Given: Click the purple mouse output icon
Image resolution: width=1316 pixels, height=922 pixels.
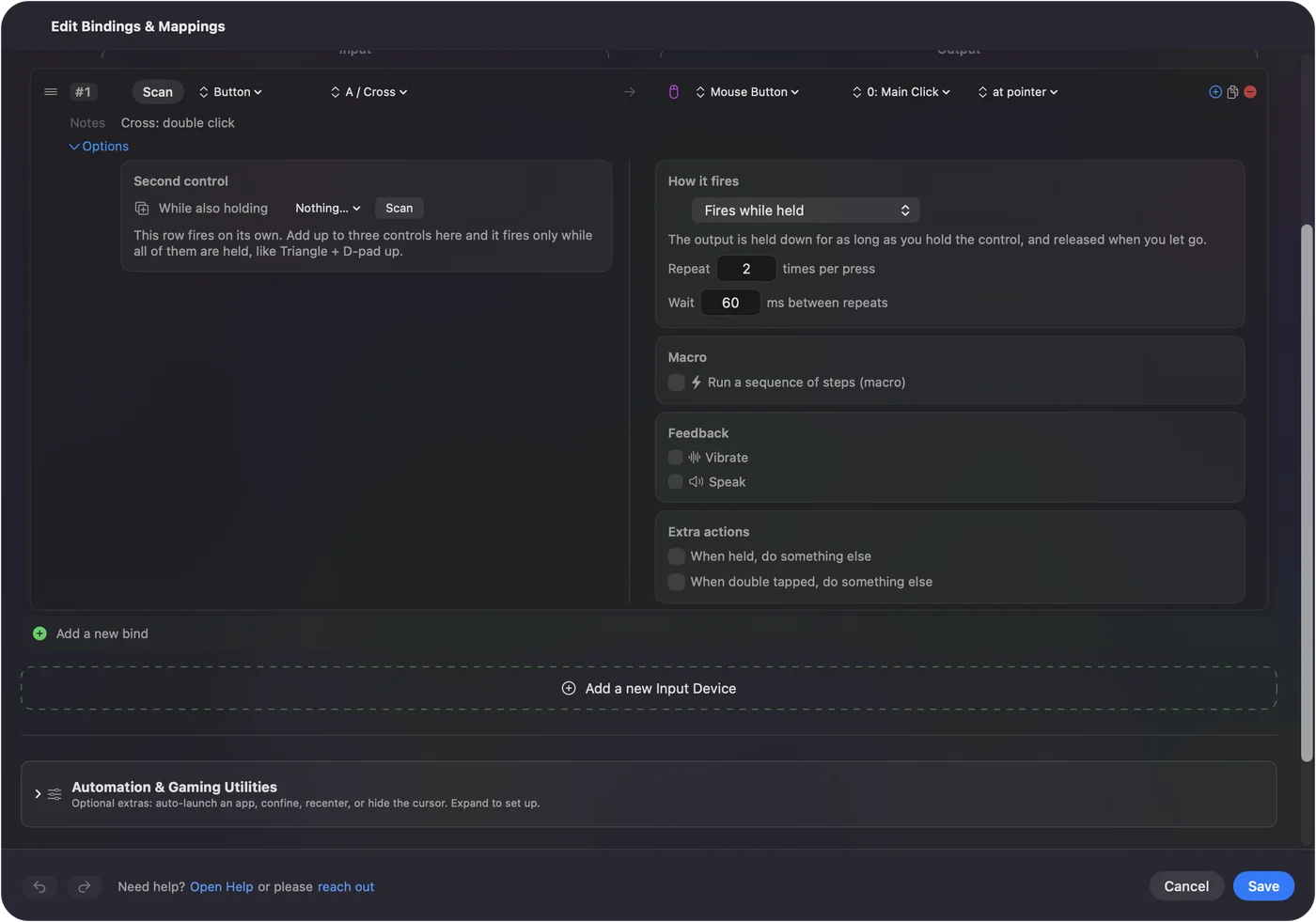Looking at the screenshot, I should pyautogui.click(x=673, y=92).
